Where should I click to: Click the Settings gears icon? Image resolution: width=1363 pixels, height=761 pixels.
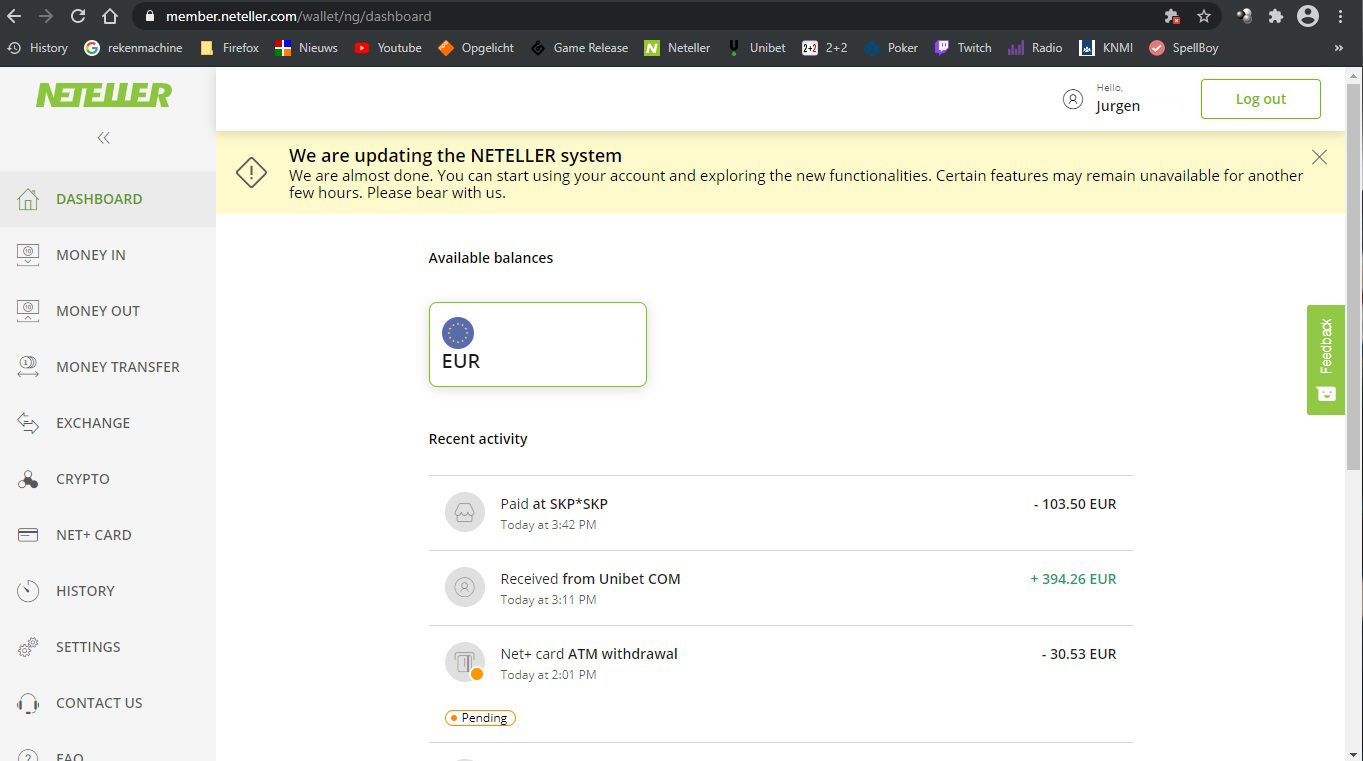click(x=28, y=647)
